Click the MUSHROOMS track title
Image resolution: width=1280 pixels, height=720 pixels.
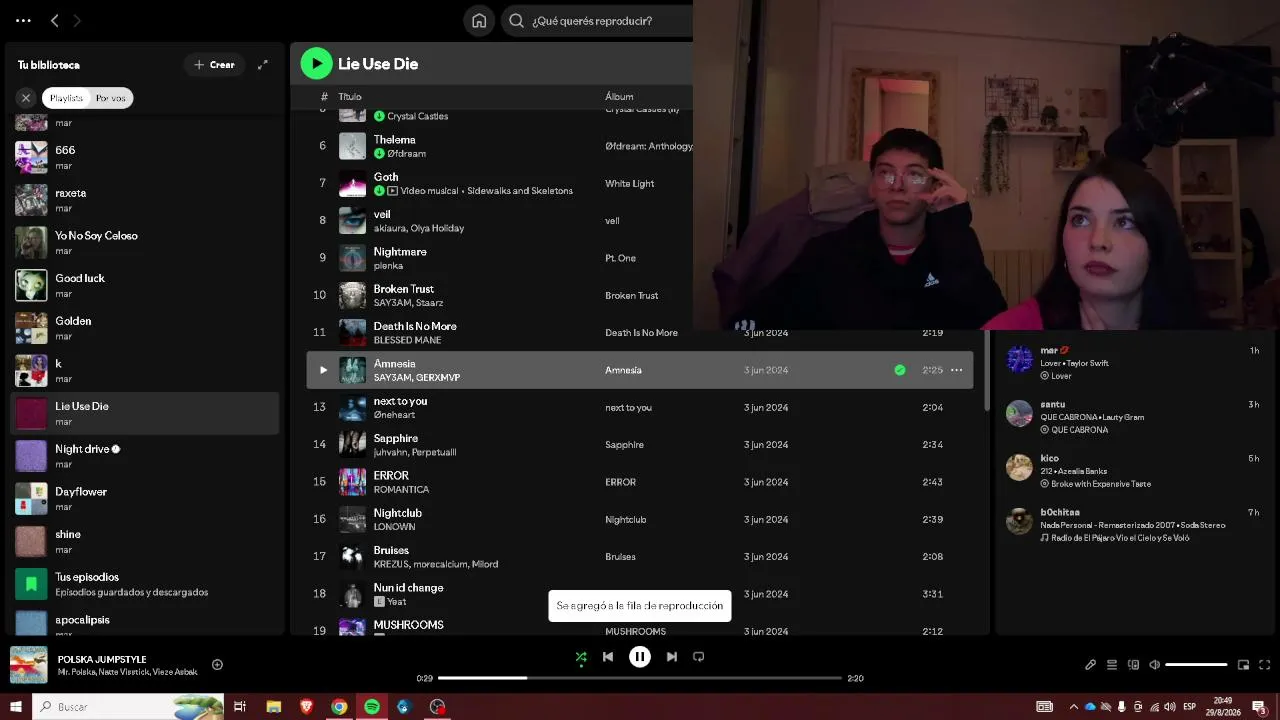coord(408,625)
